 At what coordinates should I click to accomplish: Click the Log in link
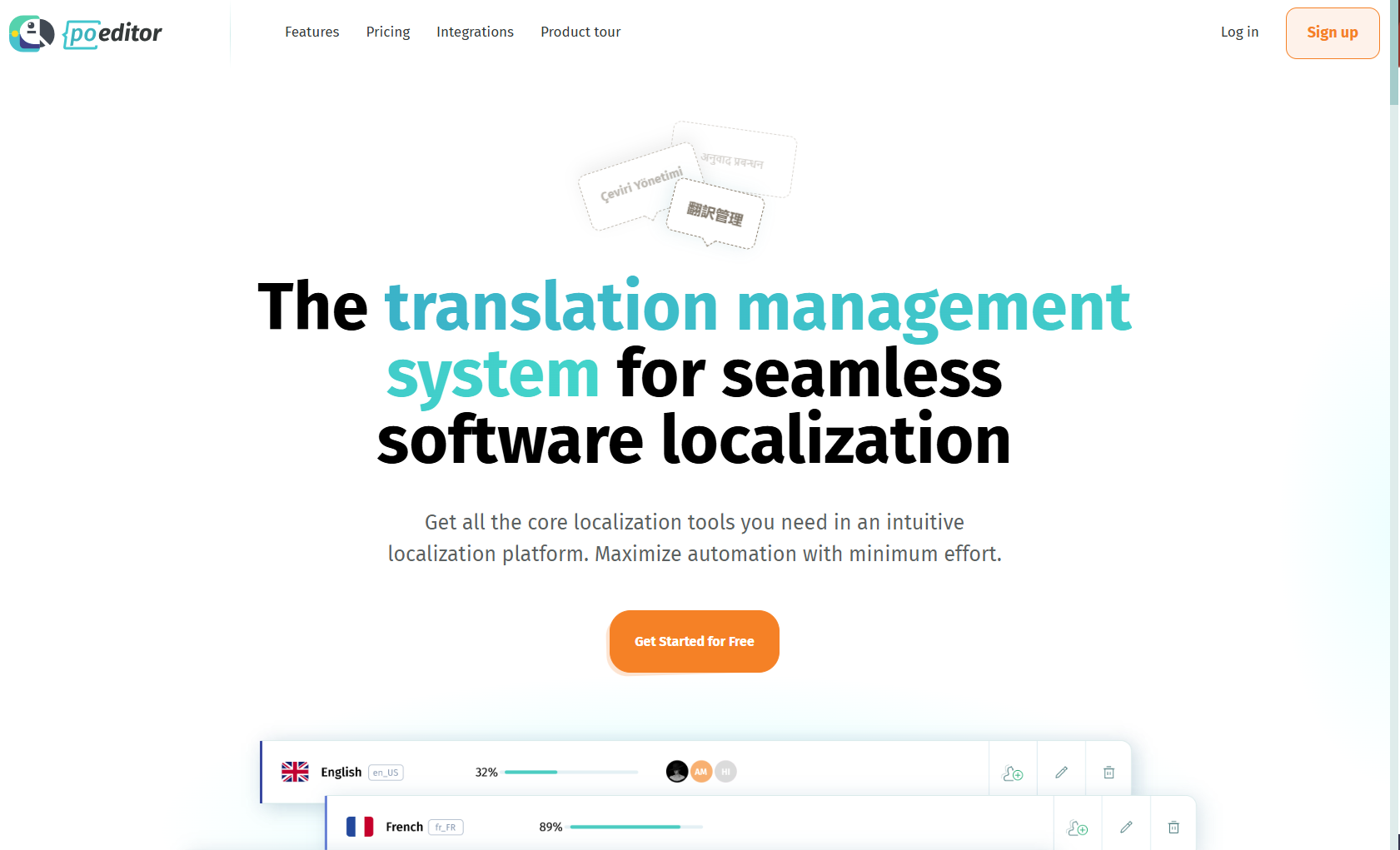coord(1239,32)
